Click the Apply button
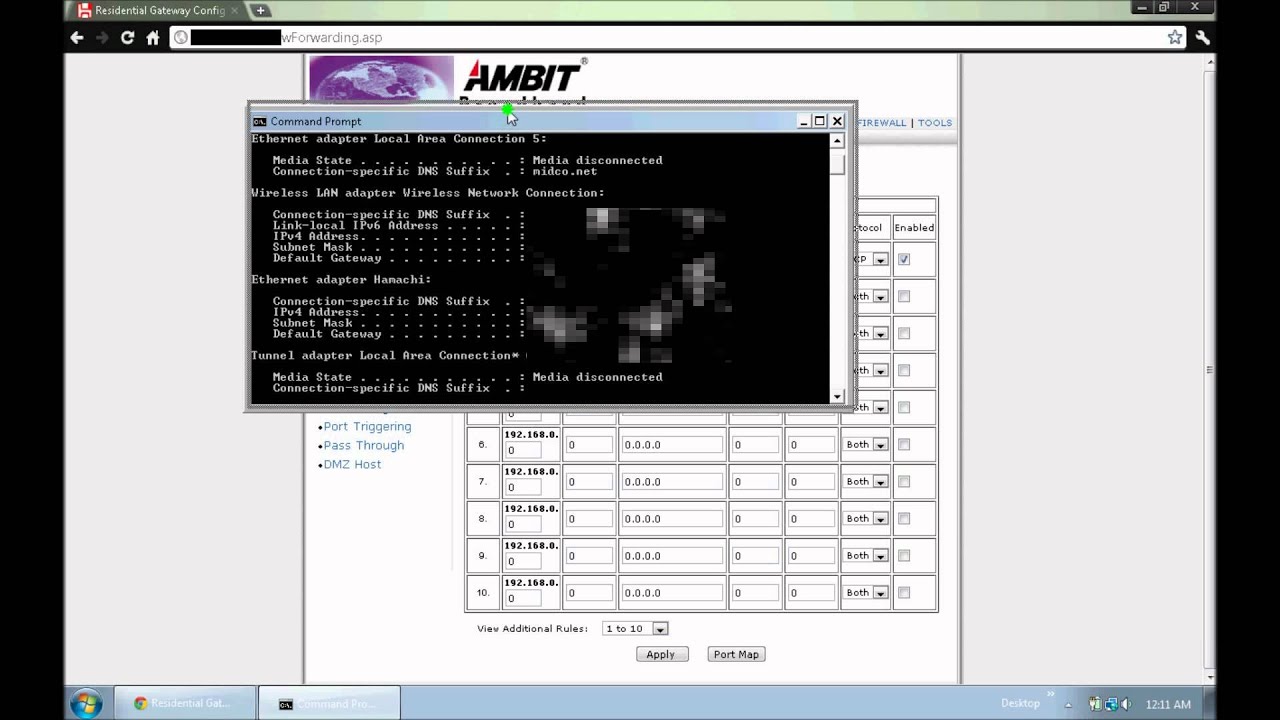1280x720 pixels. pyautogui.click(x=660, y=654)
